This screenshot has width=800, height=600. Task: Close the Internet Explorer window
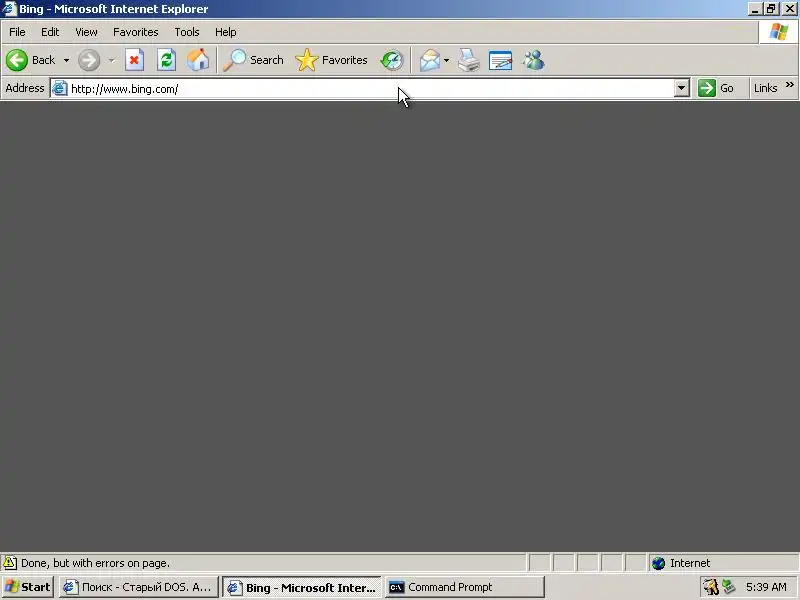(789, 9)
